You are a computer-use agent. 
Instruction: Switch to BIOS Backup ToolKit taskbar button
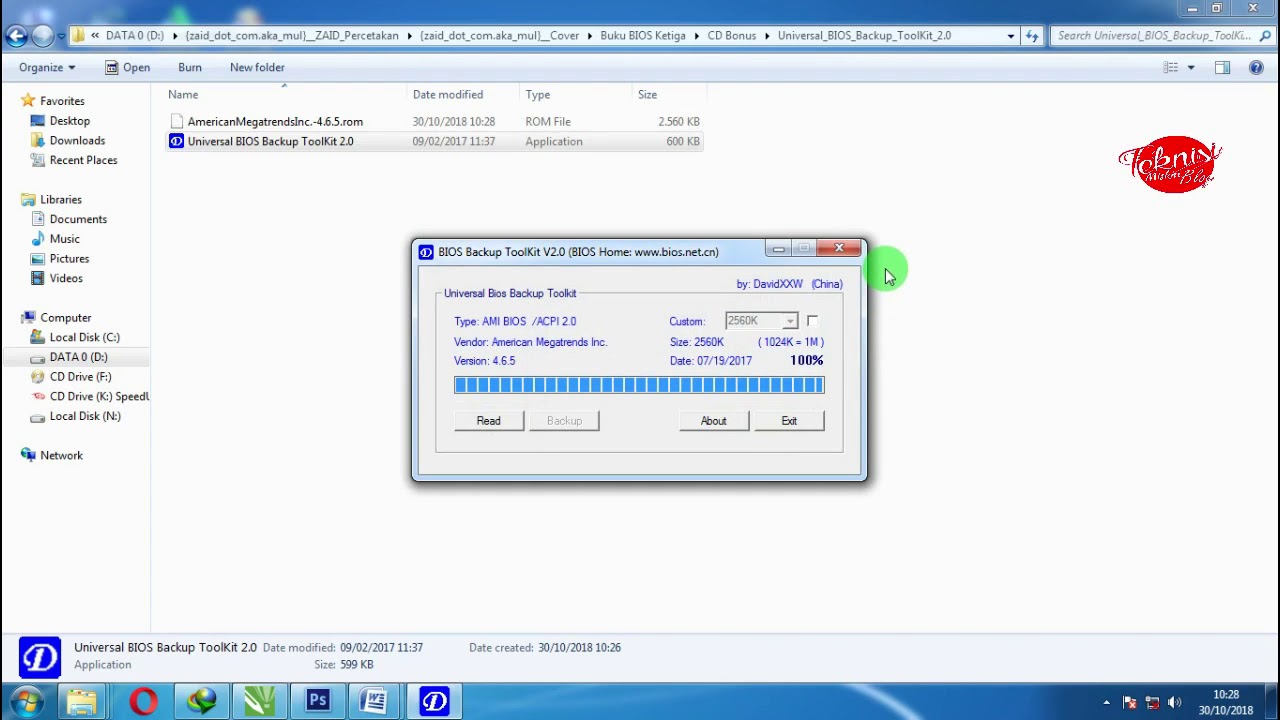(434, 701)
